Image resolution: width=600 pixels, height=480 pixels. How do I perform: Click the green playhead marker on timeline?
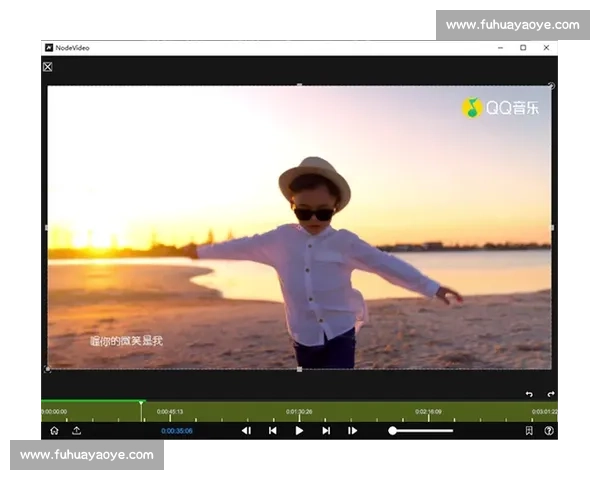pos(142,404)
